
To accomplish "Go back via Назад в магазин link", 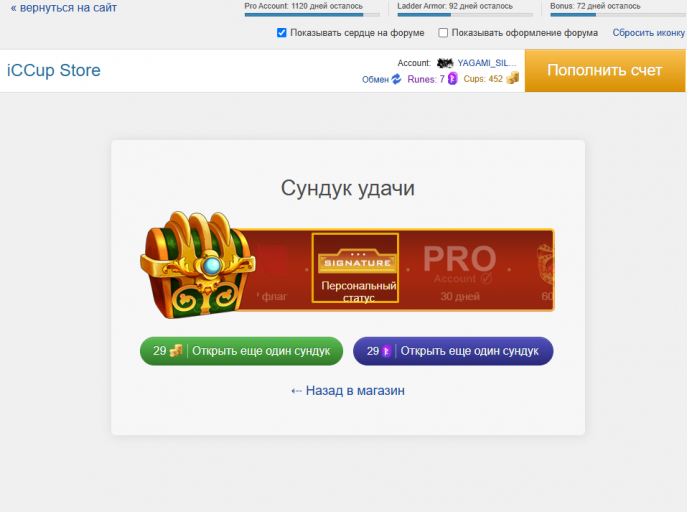I will tap(348, 390).
